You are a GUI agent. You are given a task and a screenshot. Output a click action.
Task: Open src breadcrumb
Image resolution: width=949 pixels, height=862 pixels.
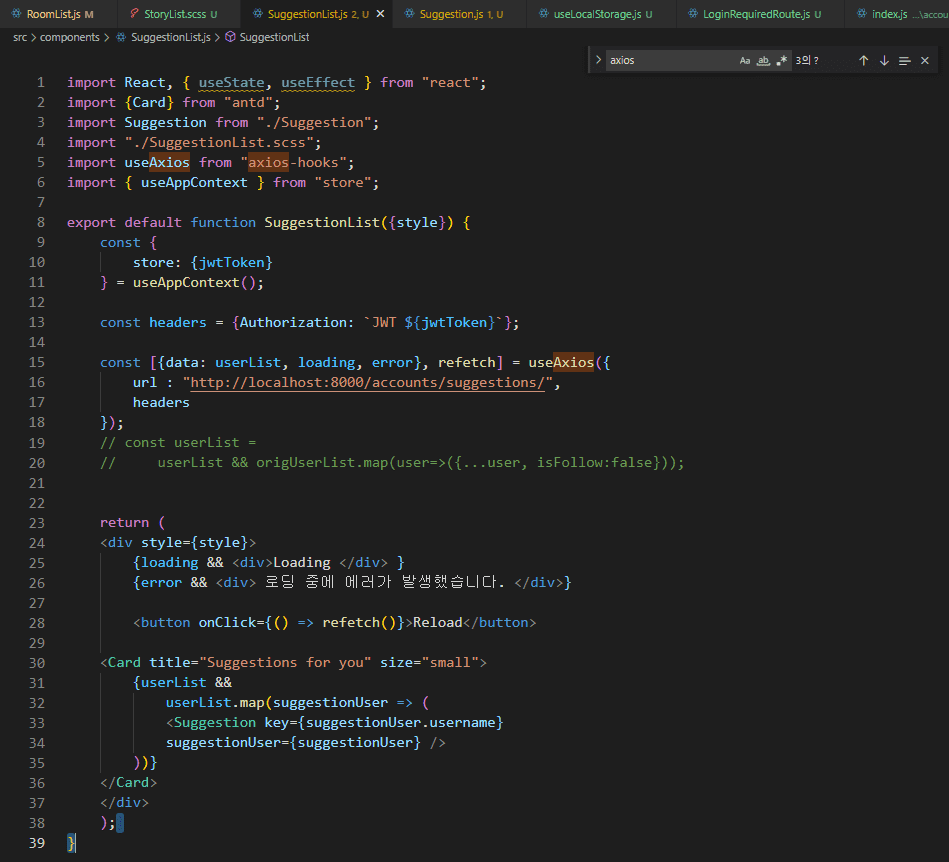point(20,38)
